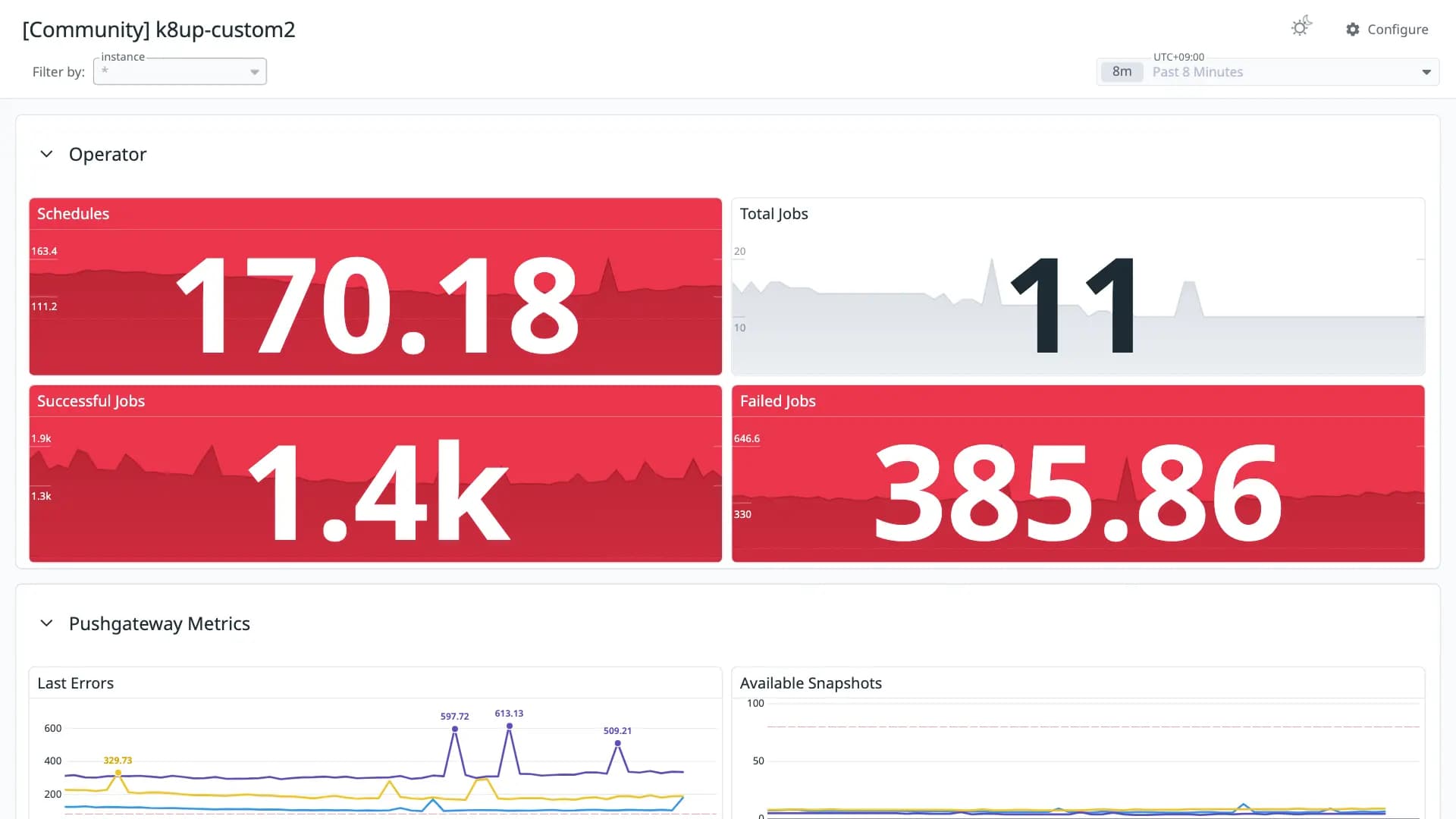Select the Schedules widget title
Screen dimensions: 1456x819
[x=73, y=214]
